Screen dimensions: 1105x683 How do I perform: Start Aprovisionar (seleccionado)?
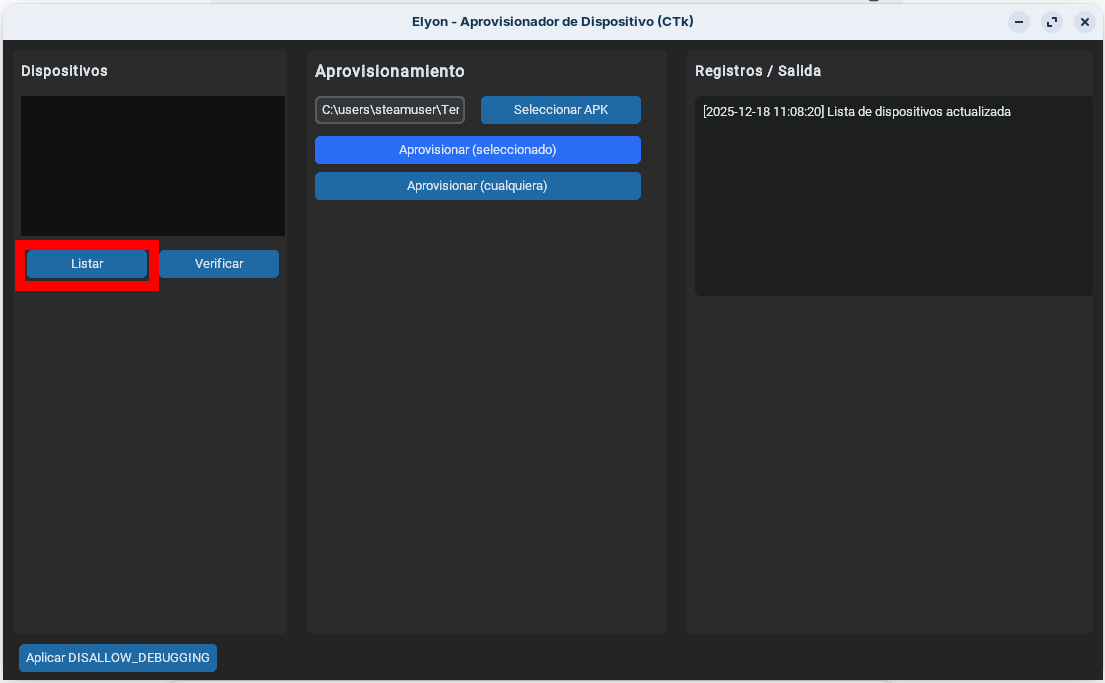click(477, 150)
